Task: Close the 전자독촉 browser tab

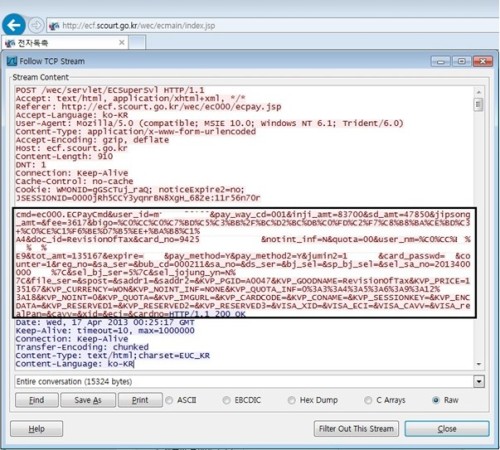Action: click(122, 43)
